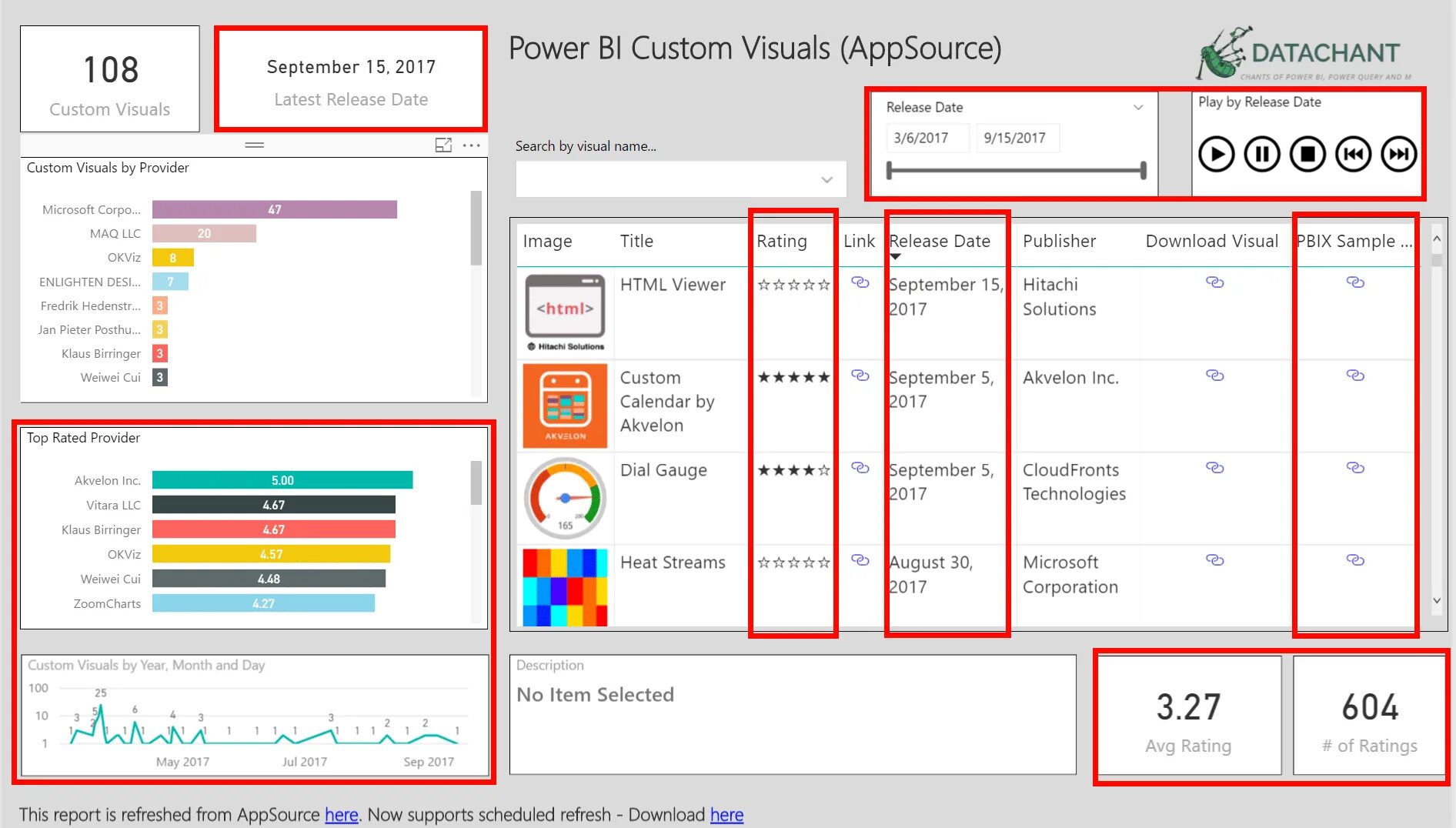Image resolution: width=1456 pixels, height=828 pixels.
Task: Open the link icon for Heat Streams
Action: point(860,560)
